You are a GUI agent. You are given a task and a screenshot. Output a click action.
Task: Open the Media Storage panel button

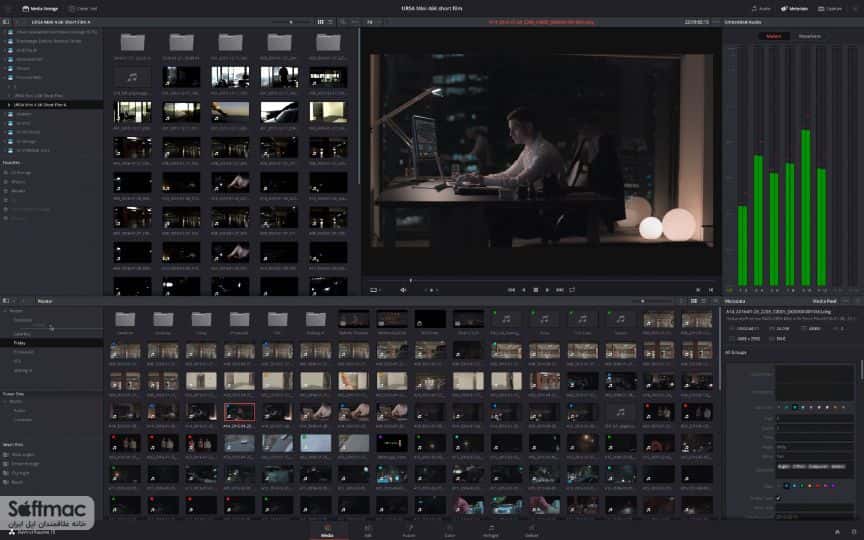pos(40,9)
